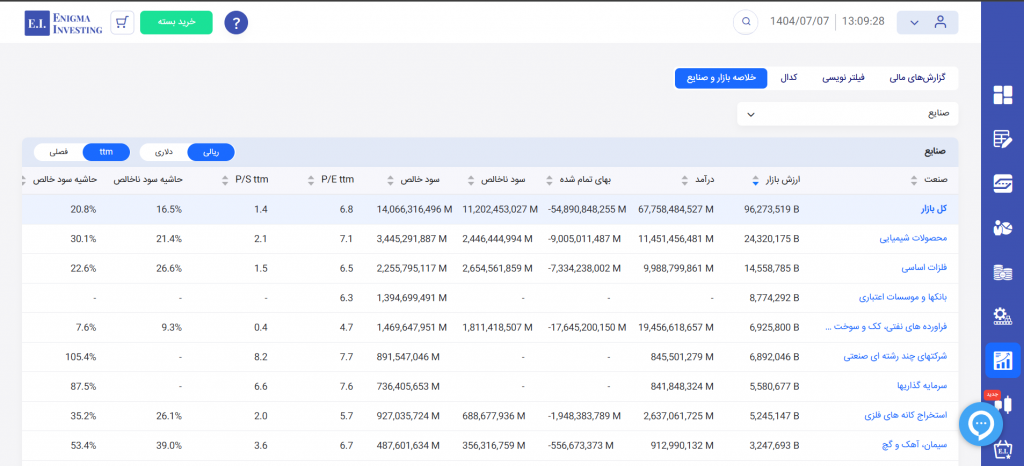Switch to فیلتر نویسی tab
The image size is (1024, 466).
click(x=843, y=78)
